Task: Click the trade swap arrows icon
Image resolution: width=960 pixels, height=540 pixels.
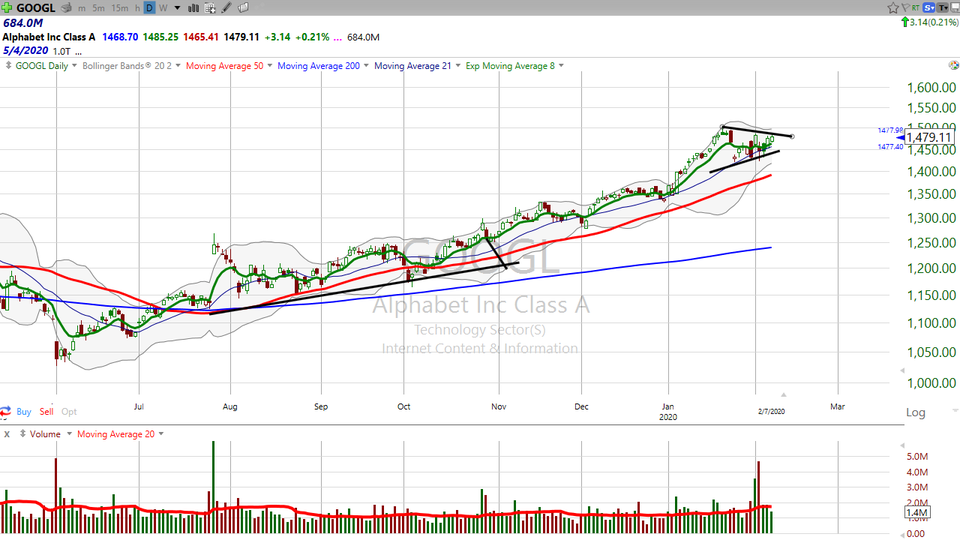Action: click(x=6, y=411)
